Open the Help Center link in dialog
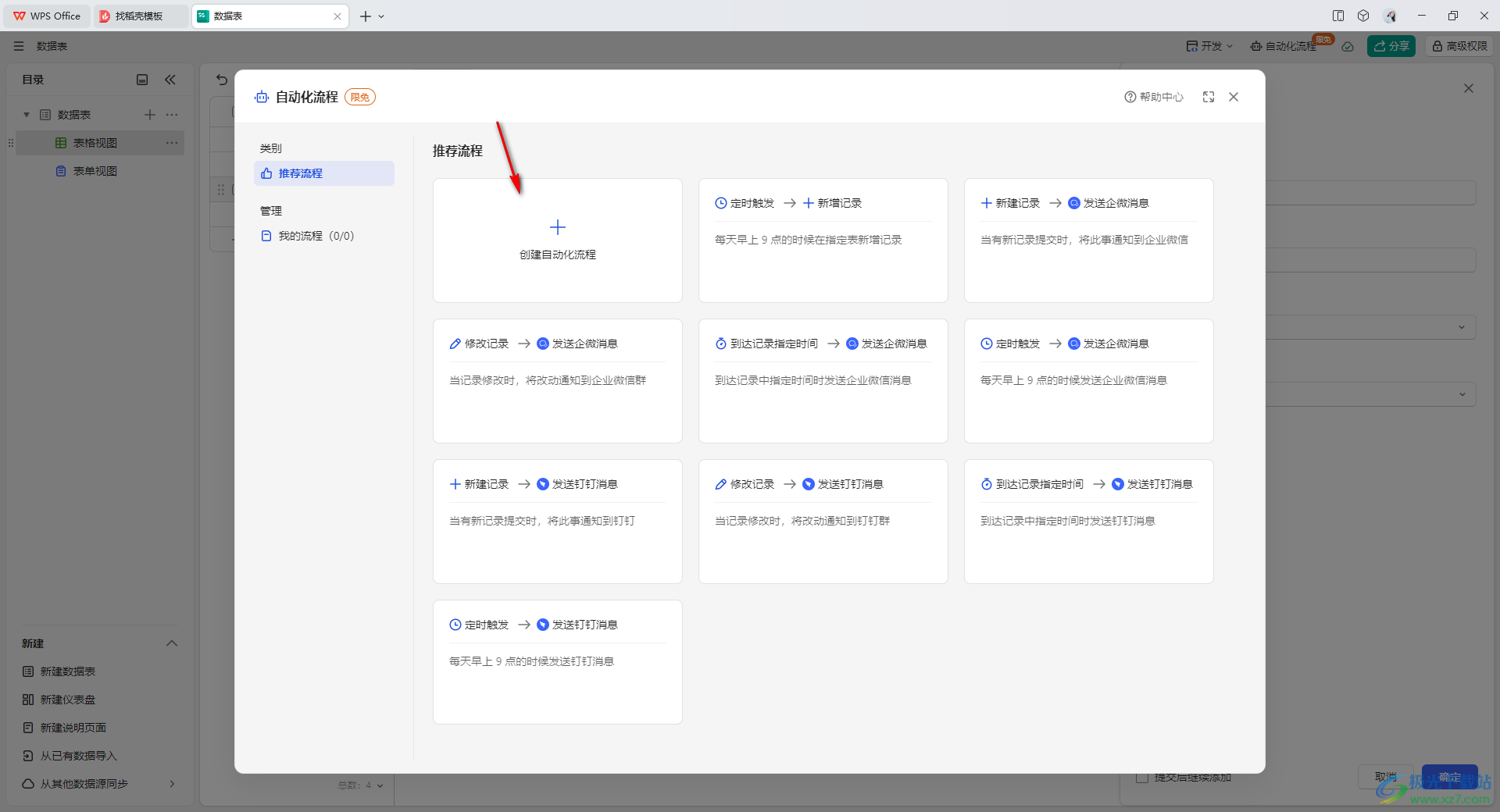Viewport: 1500px width, 812px height. point(1154,97)
